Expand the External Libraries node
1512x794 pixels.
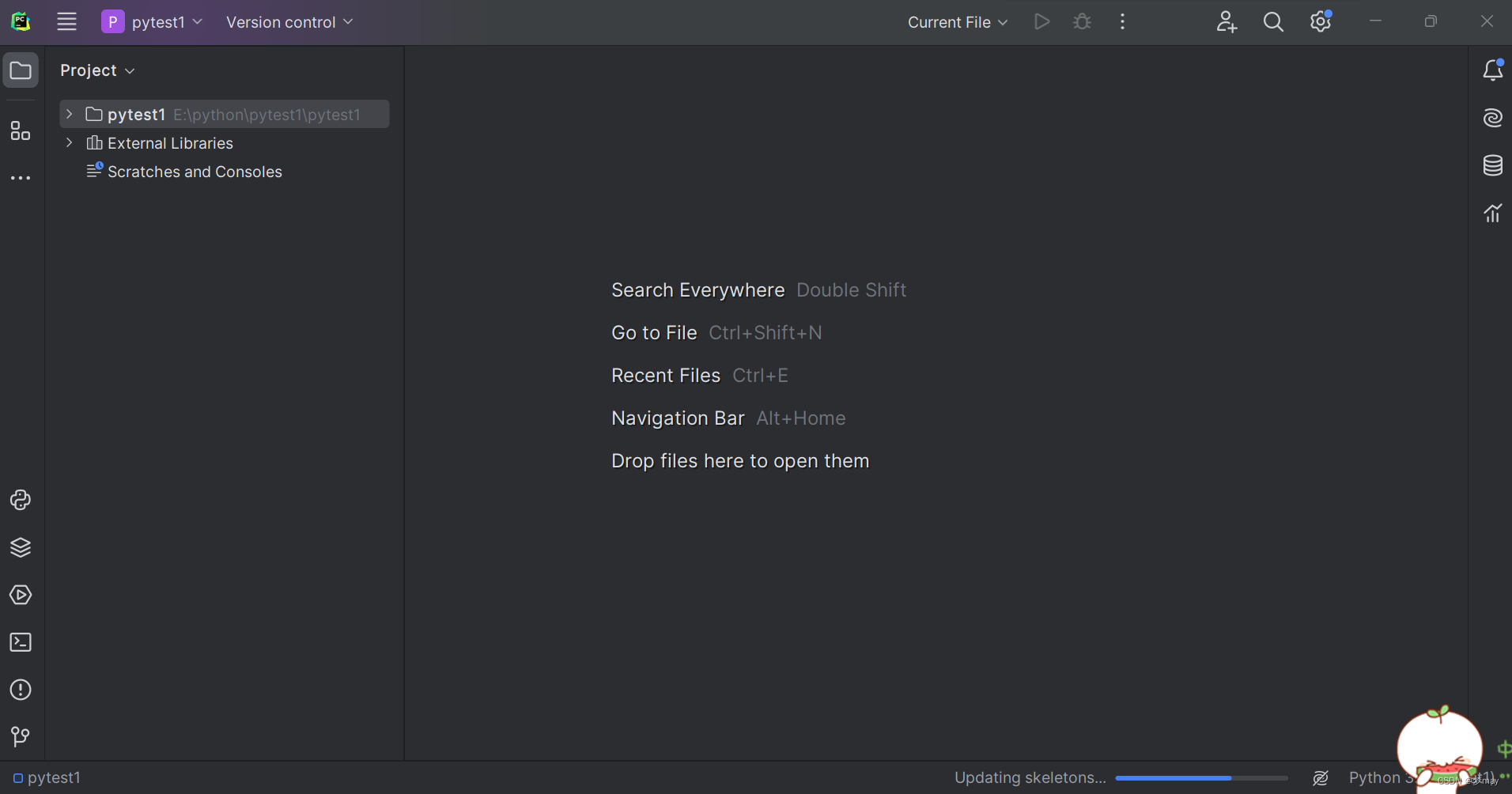pyautogui.click(x=70, y=143)
